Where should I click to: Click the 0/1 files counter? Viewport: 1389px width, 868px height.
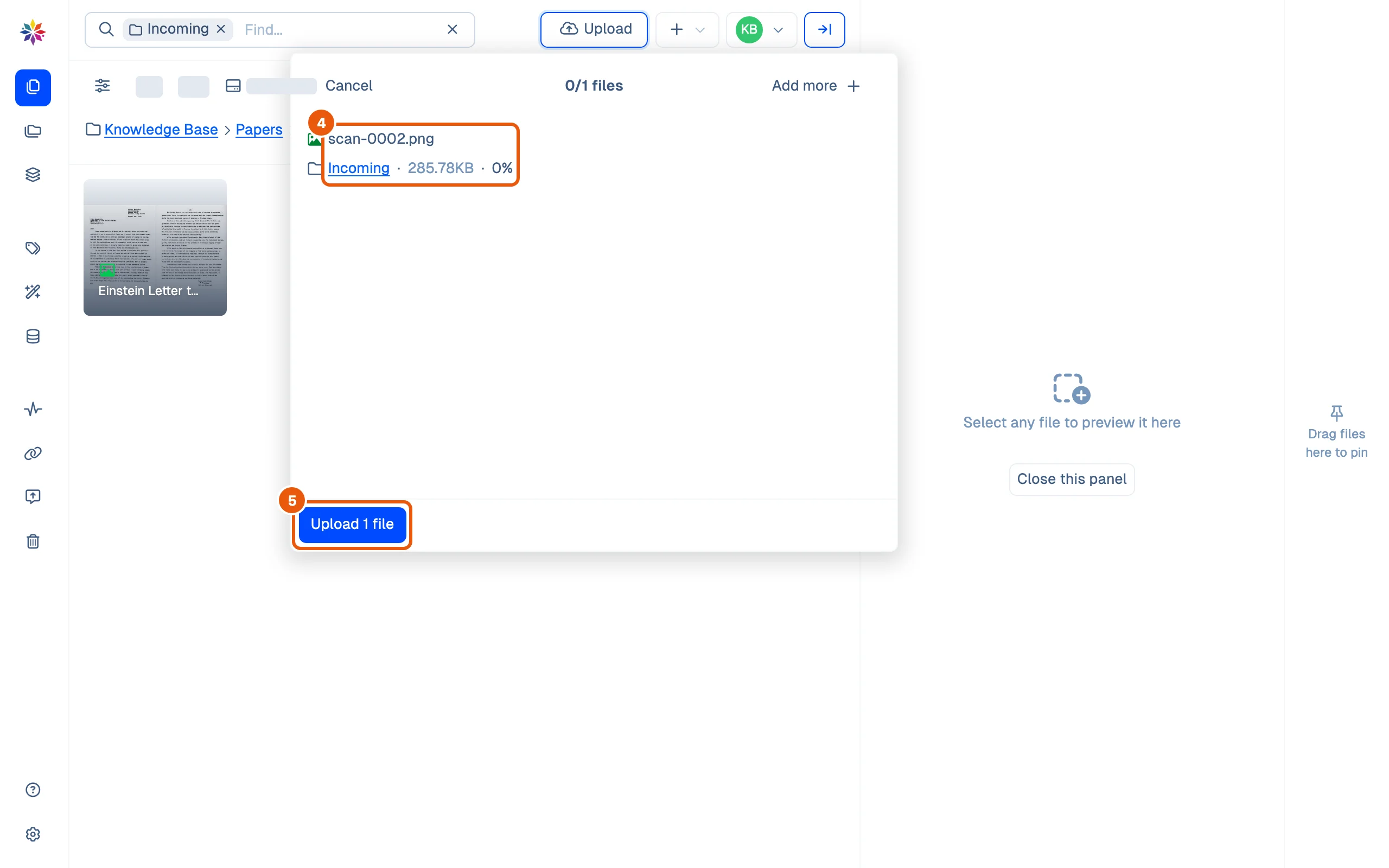pos(594,86)
